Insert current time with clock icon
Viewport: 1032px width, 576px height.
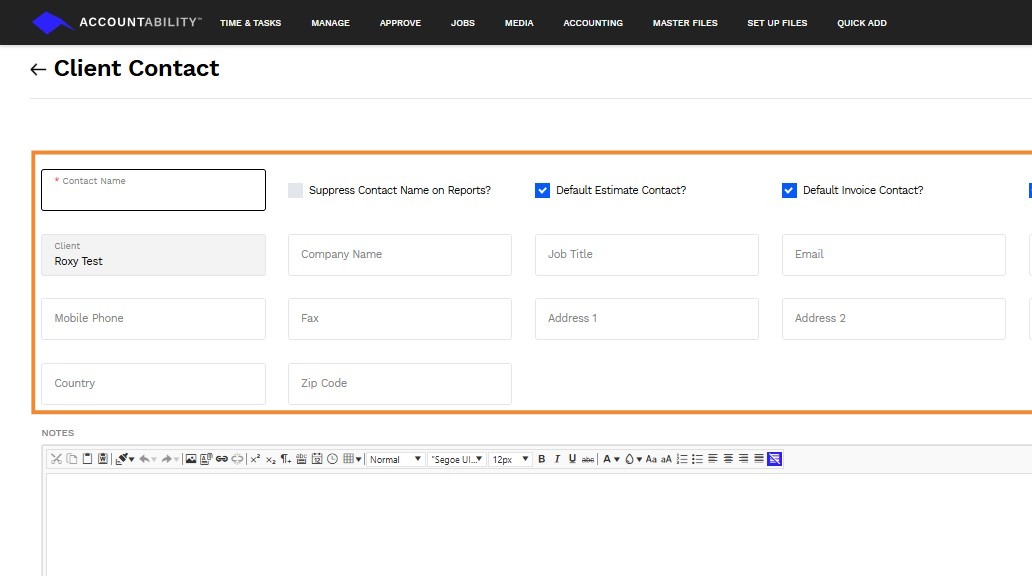tap(332, 459)
